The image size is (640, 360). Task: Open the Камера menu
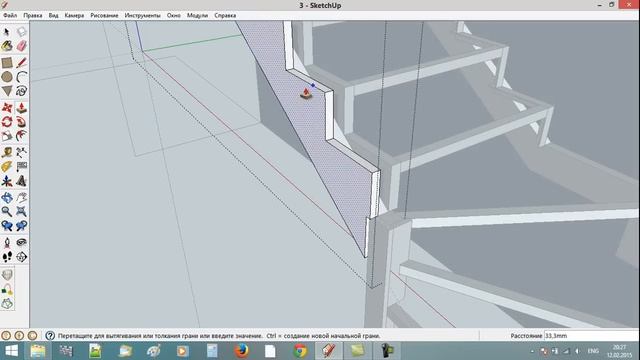tap(74, 16)
